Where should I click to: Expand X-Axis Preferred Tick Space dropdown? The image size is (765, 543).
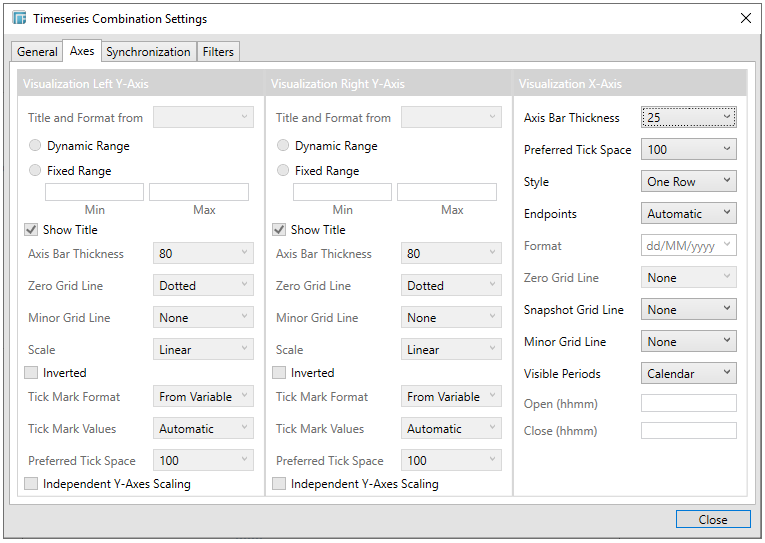point(688,150)
